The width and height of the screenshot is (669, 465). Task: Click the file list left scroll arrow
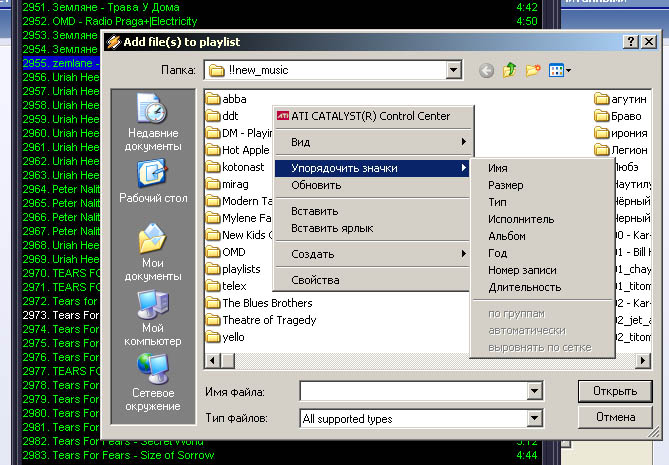(212, 361)
